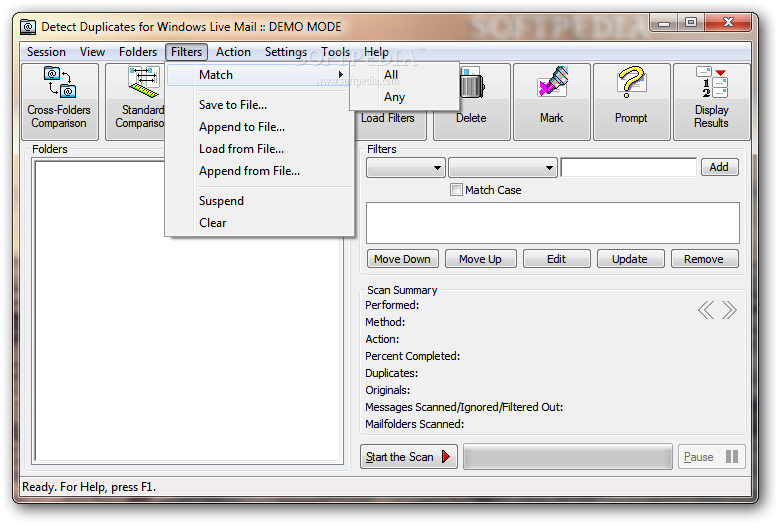
Task: Select Save to File... menu entry
Action: [x=260, y=105]
